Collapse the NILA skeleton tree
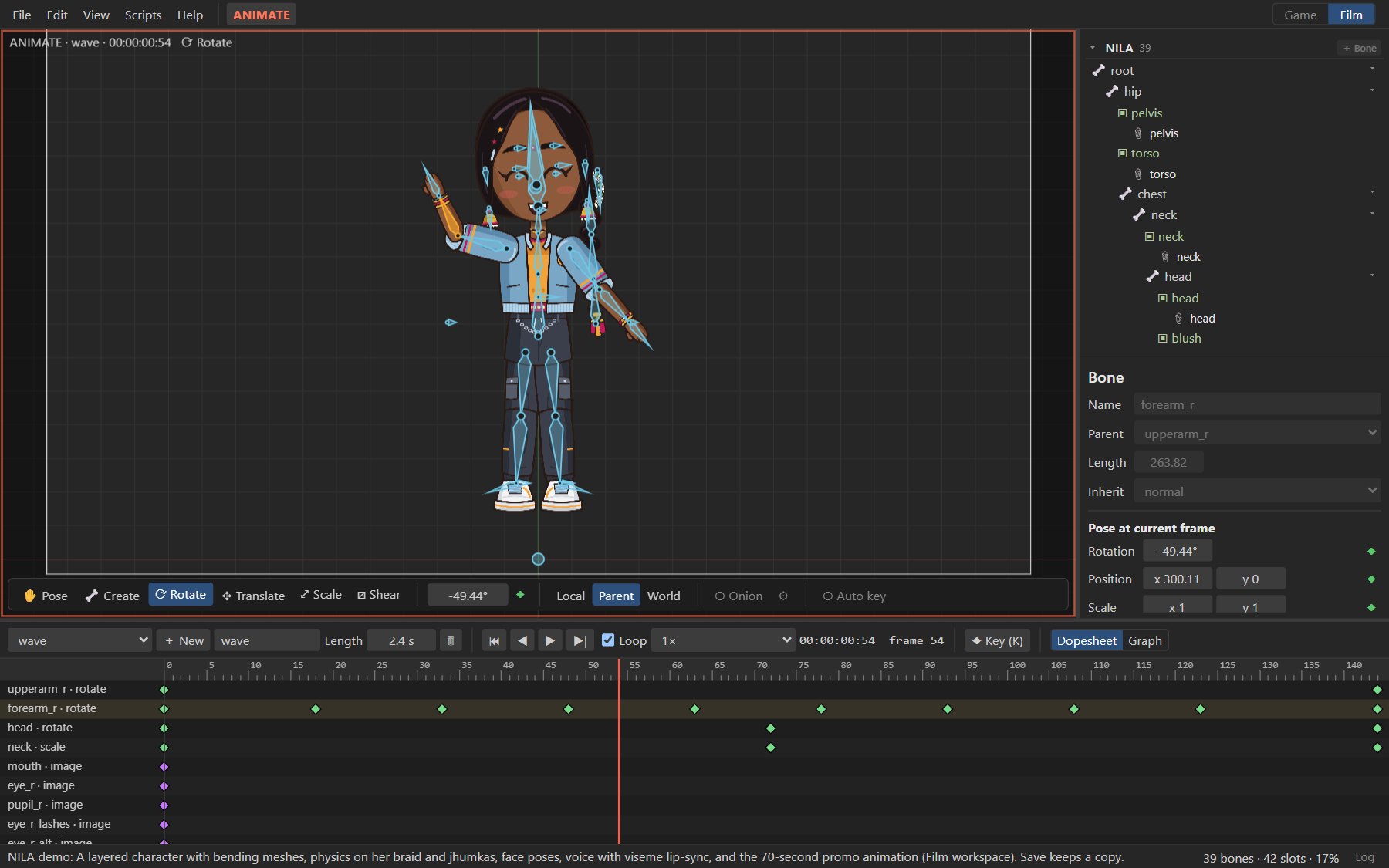 click(1093, 48)
